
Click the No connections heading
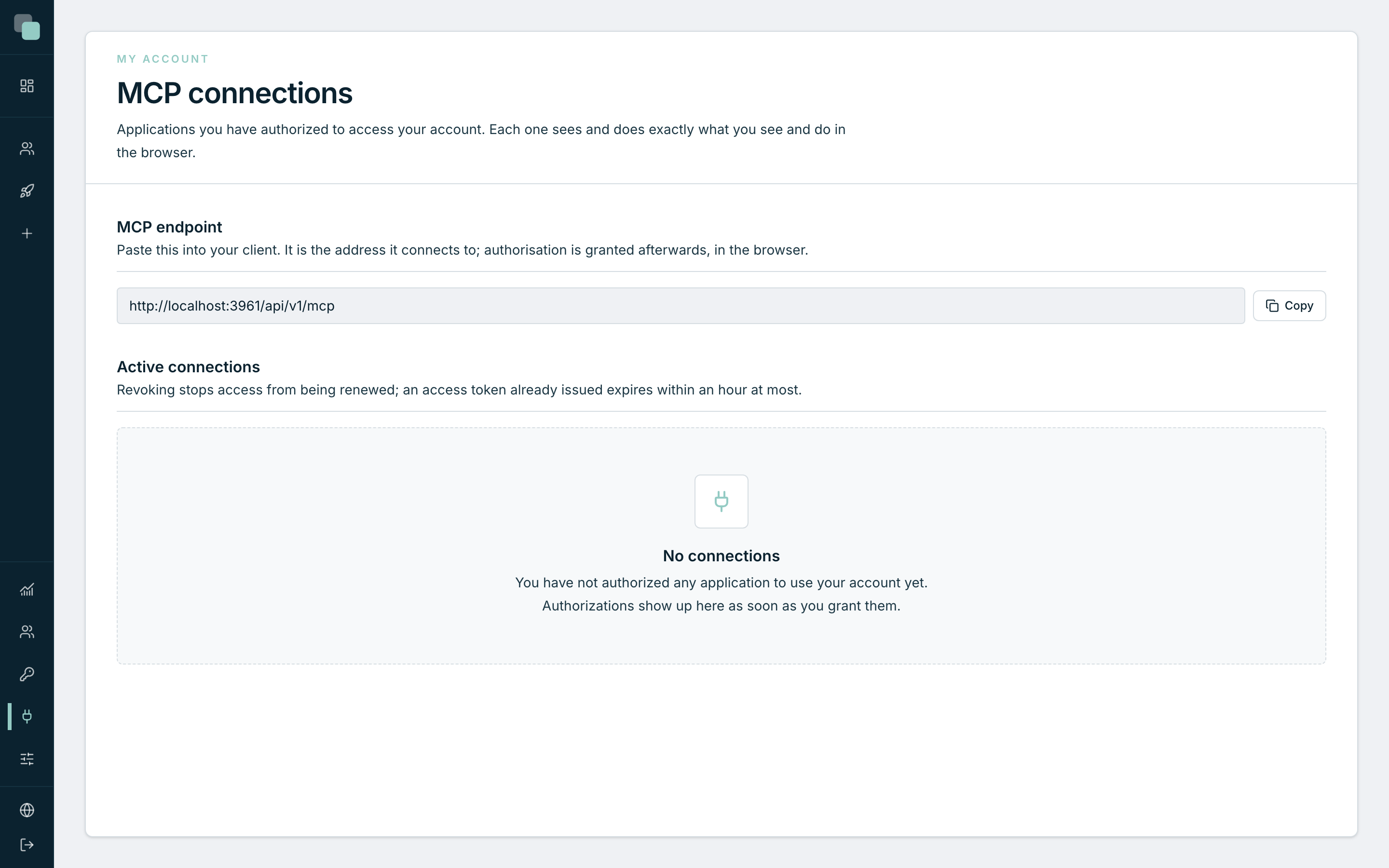(722, 556)
